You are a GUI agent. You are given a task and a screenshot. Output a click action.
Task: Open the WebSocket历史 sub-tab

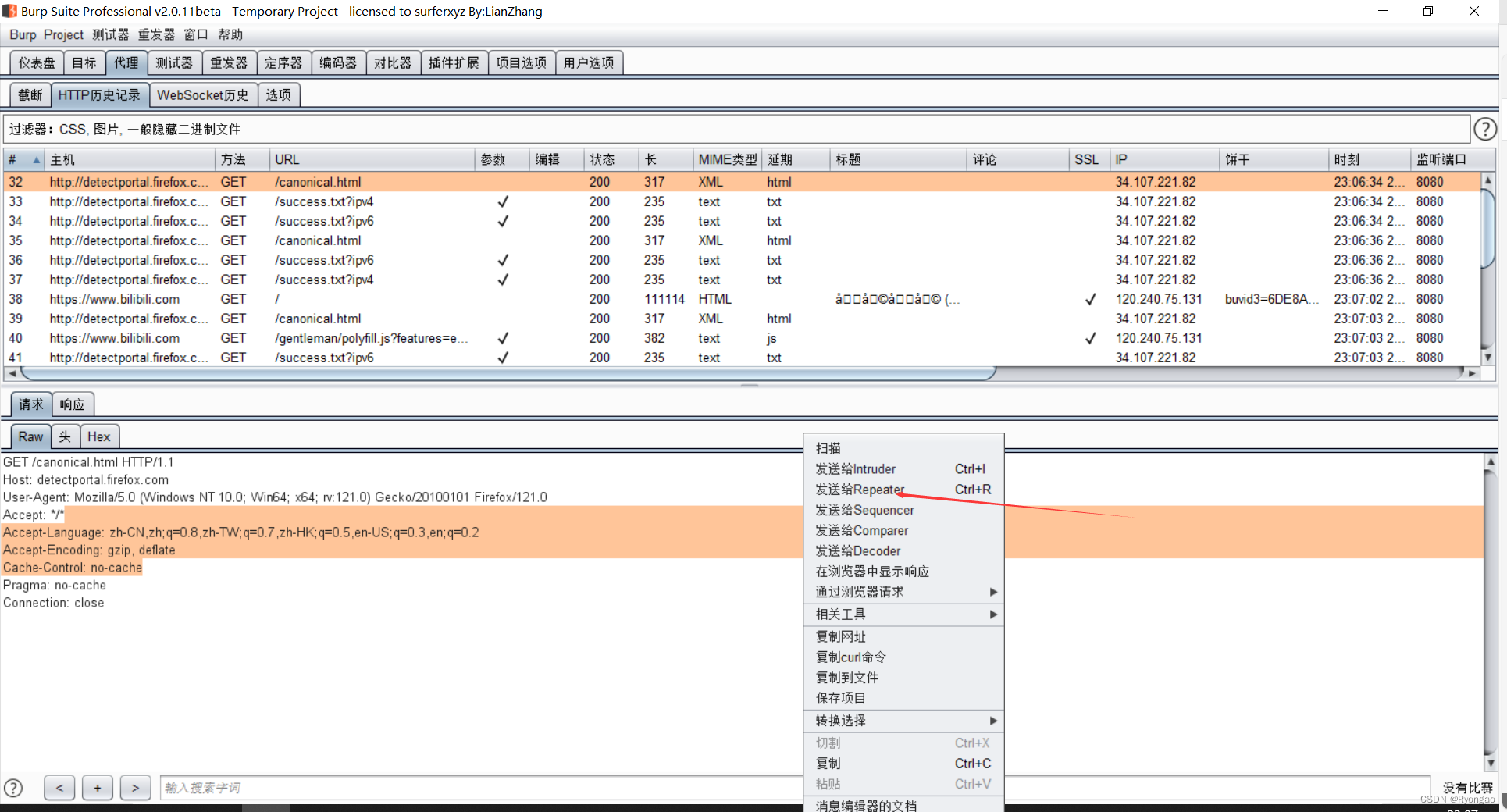pyautogui.click(x=203, y=95)
